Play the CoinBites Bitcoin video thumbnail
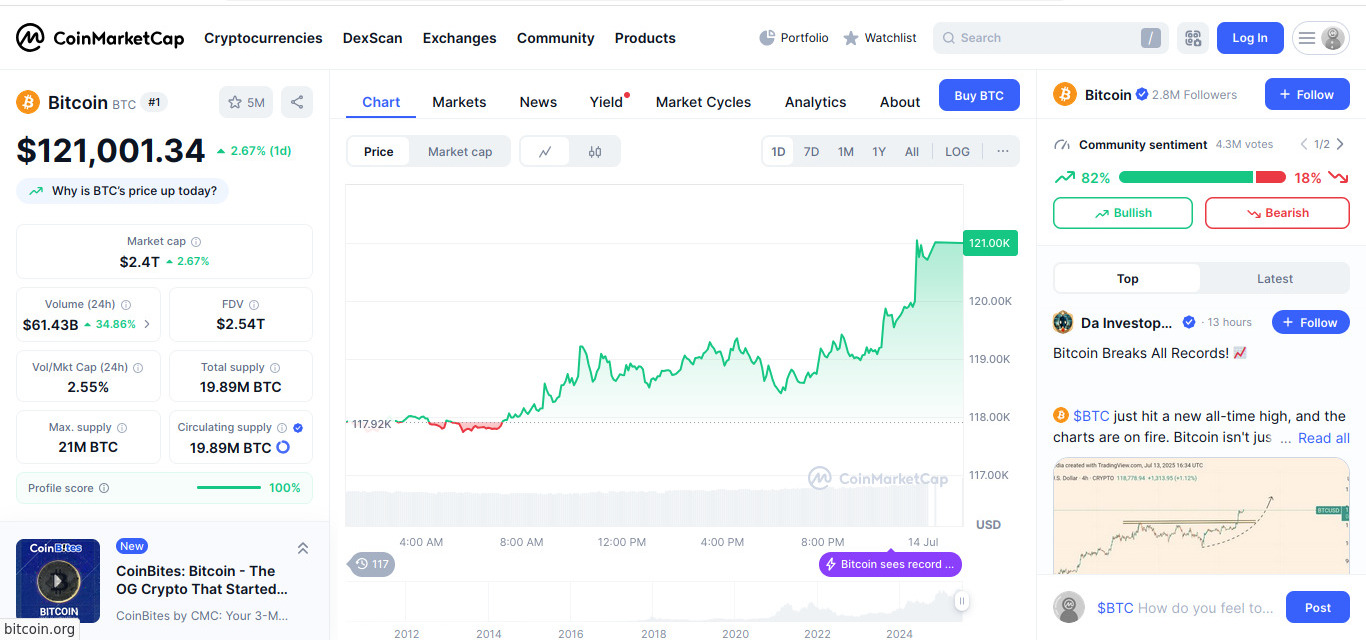 tap(58, 581)
